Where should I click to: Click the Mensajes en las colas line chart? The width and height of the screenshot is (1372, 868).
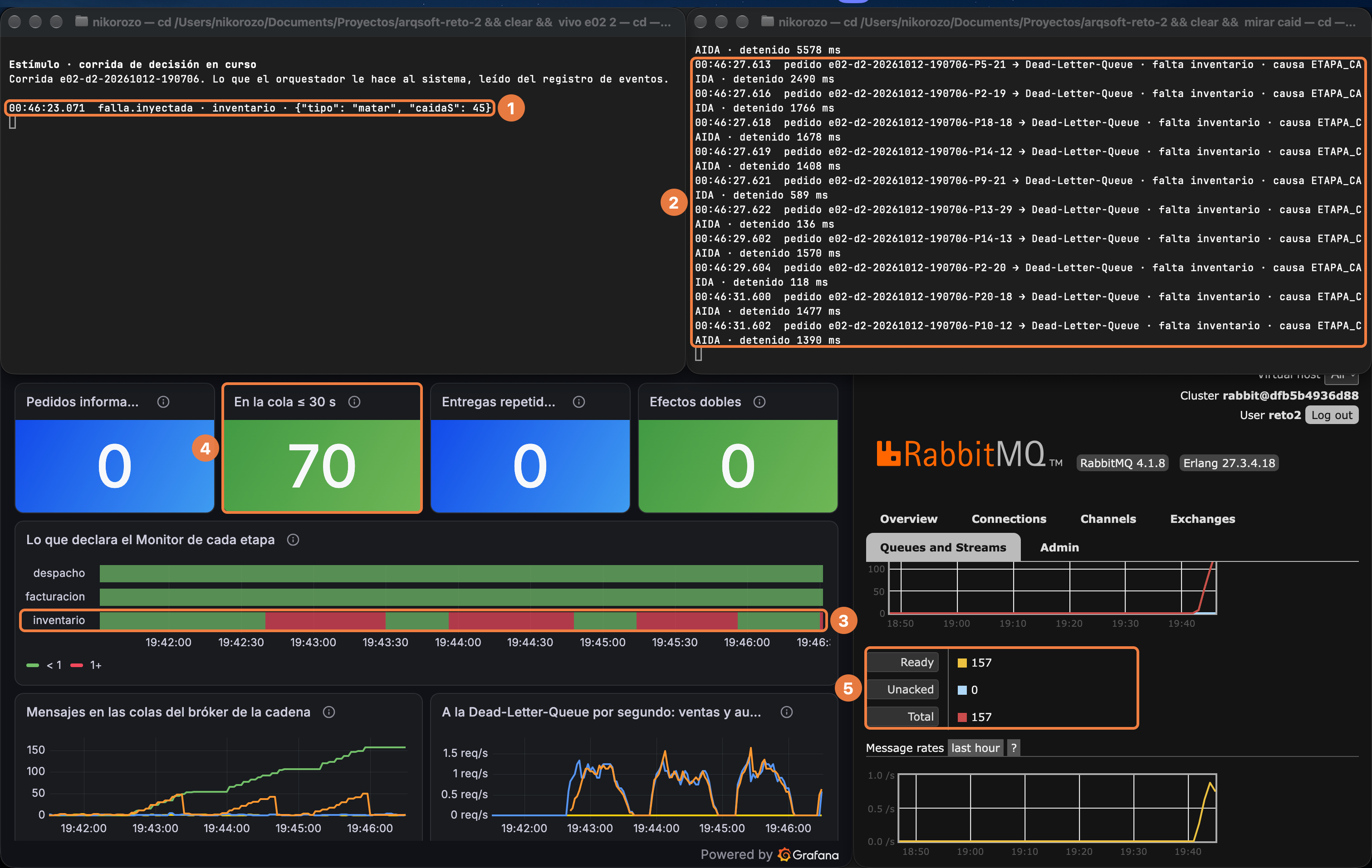pos(227,778)
